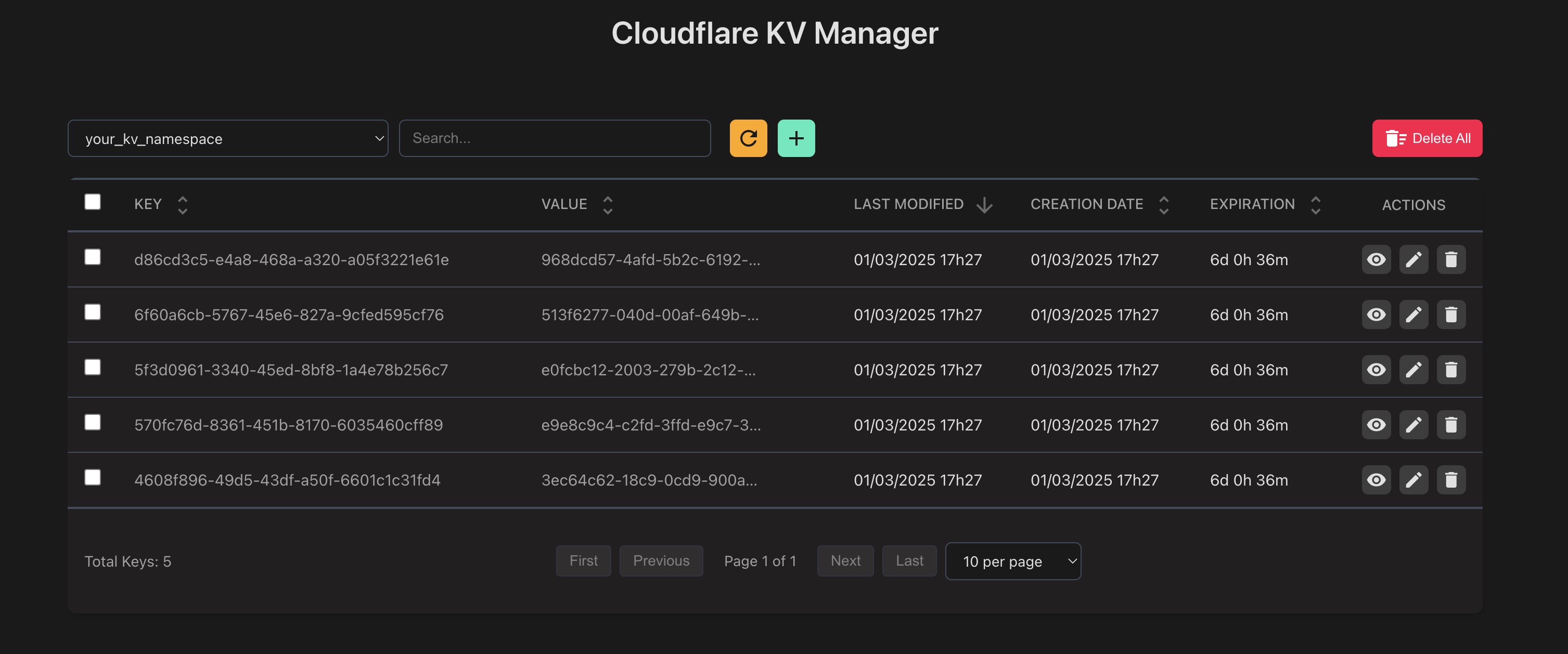Edit key 6f60a6cb using pencil icon
1568x654 pixels.
pyautogui.click(x=1413, y=315)
